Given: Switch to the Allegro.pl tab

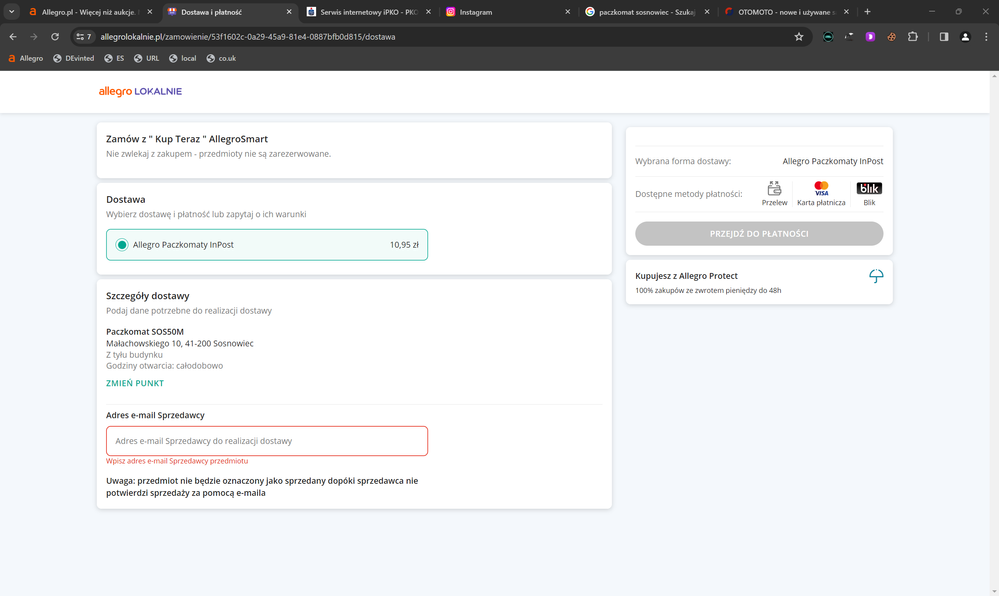Looking at the screenshot, I should point(89,11).
